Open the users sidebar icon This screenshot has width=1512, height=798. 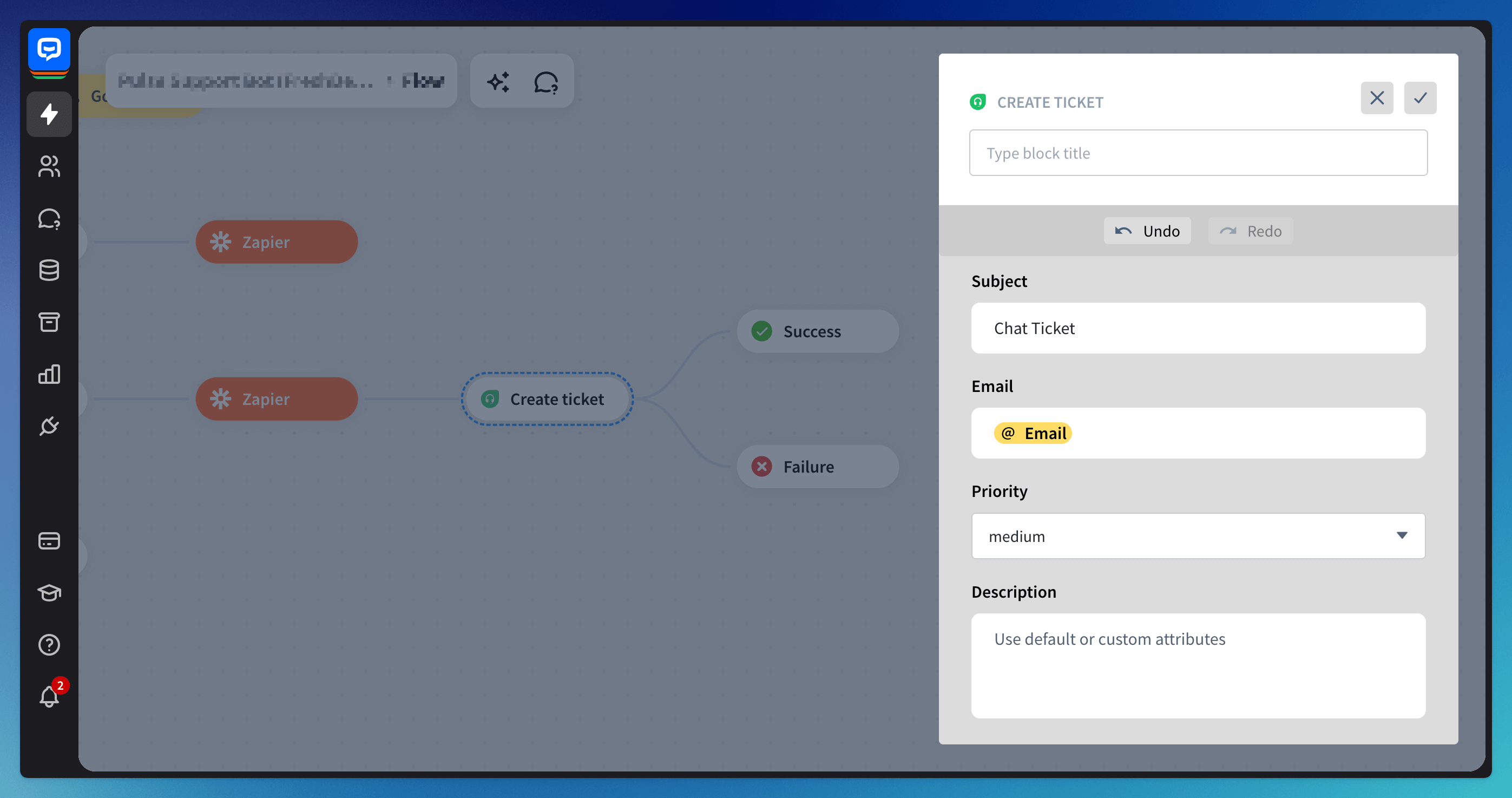click(49, 166)
